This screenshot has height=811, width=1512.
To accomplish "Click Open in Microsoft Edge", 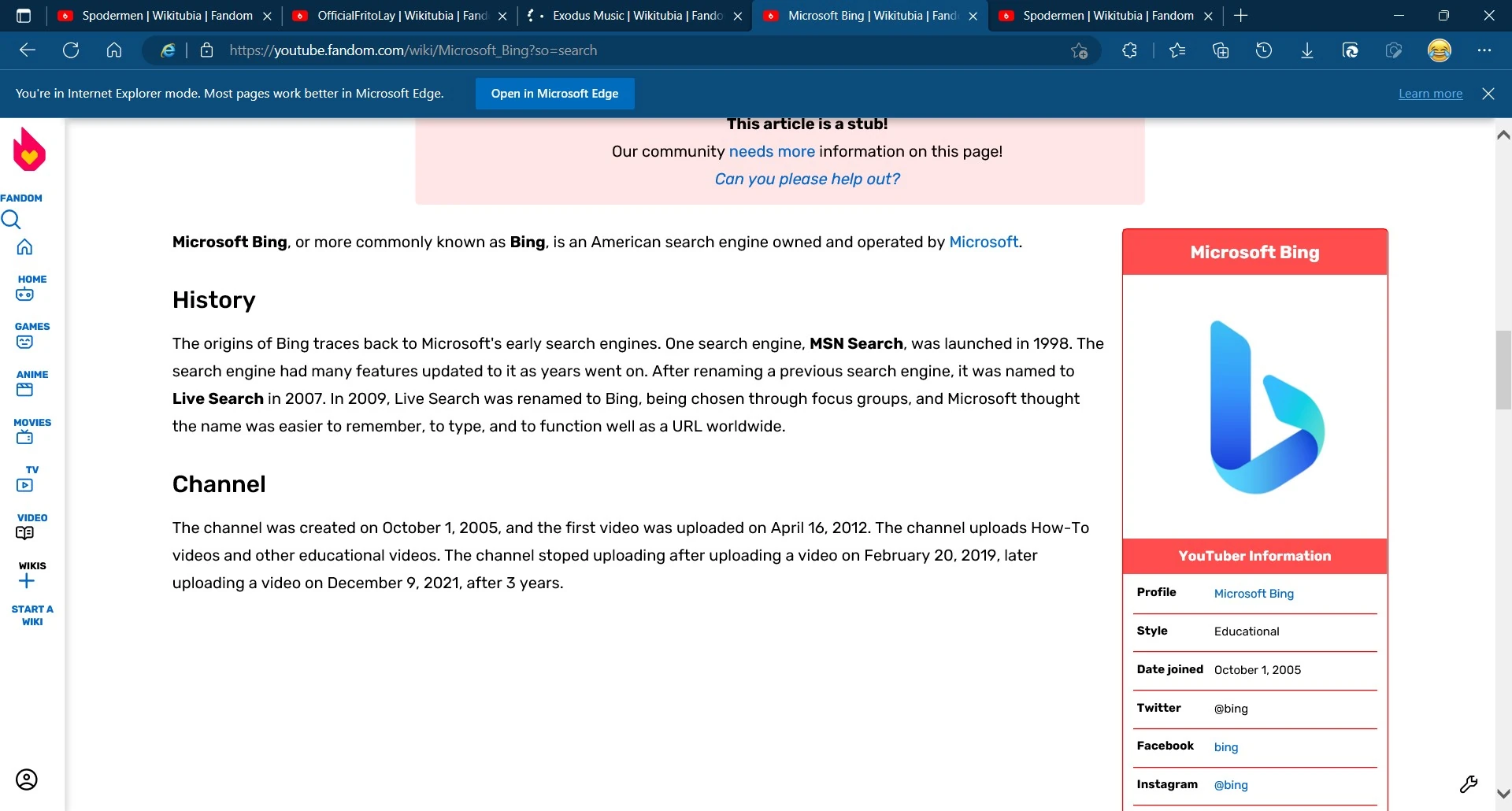I will click(554, 93).
